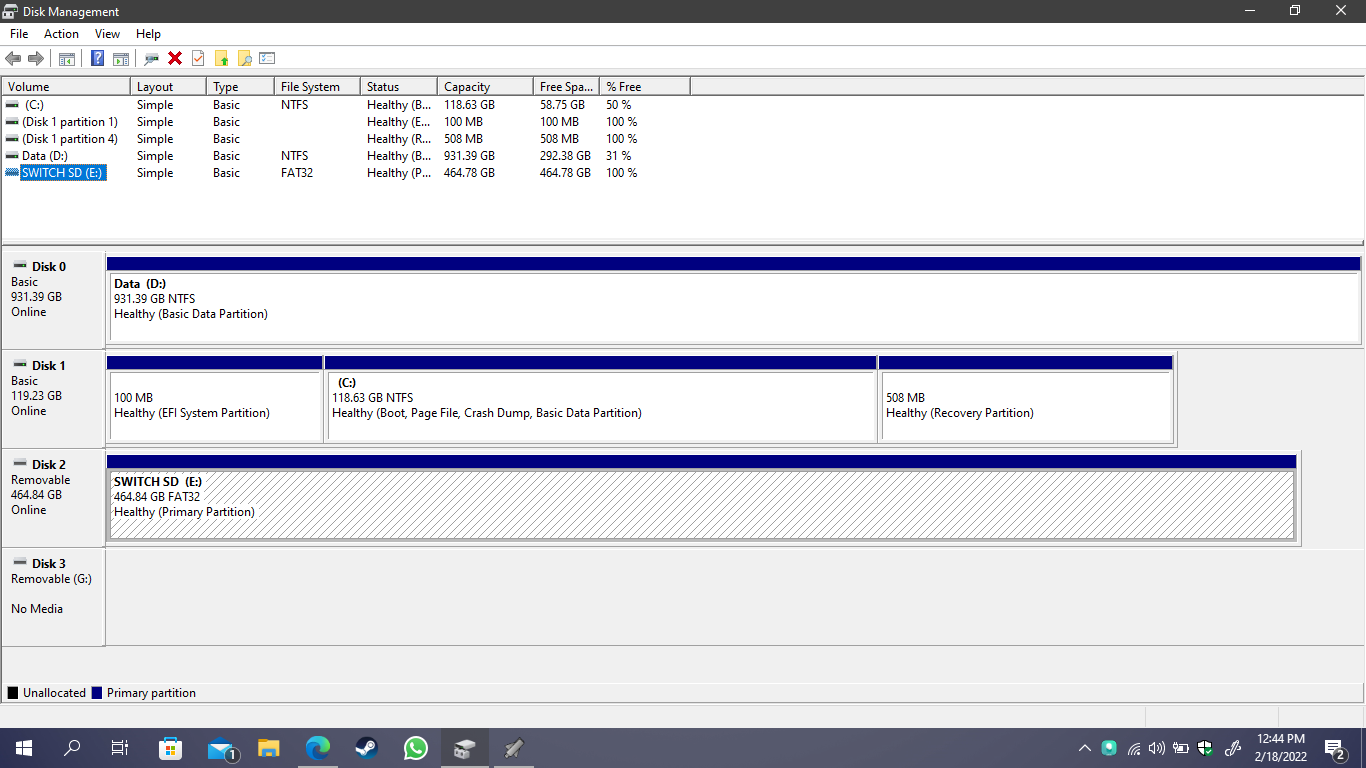Screen dimensions: 1366x768
Task: Click the 118.63 GB capacity cell
Action: click(x=469, y=105)
